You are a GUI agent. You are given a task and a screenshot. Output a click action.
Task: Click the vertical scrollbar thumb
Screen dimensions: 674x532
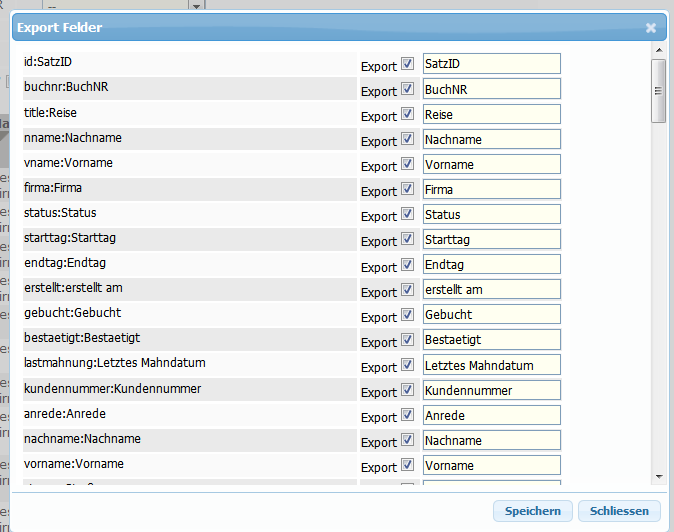pyautogui.click(x=658, y=90)
